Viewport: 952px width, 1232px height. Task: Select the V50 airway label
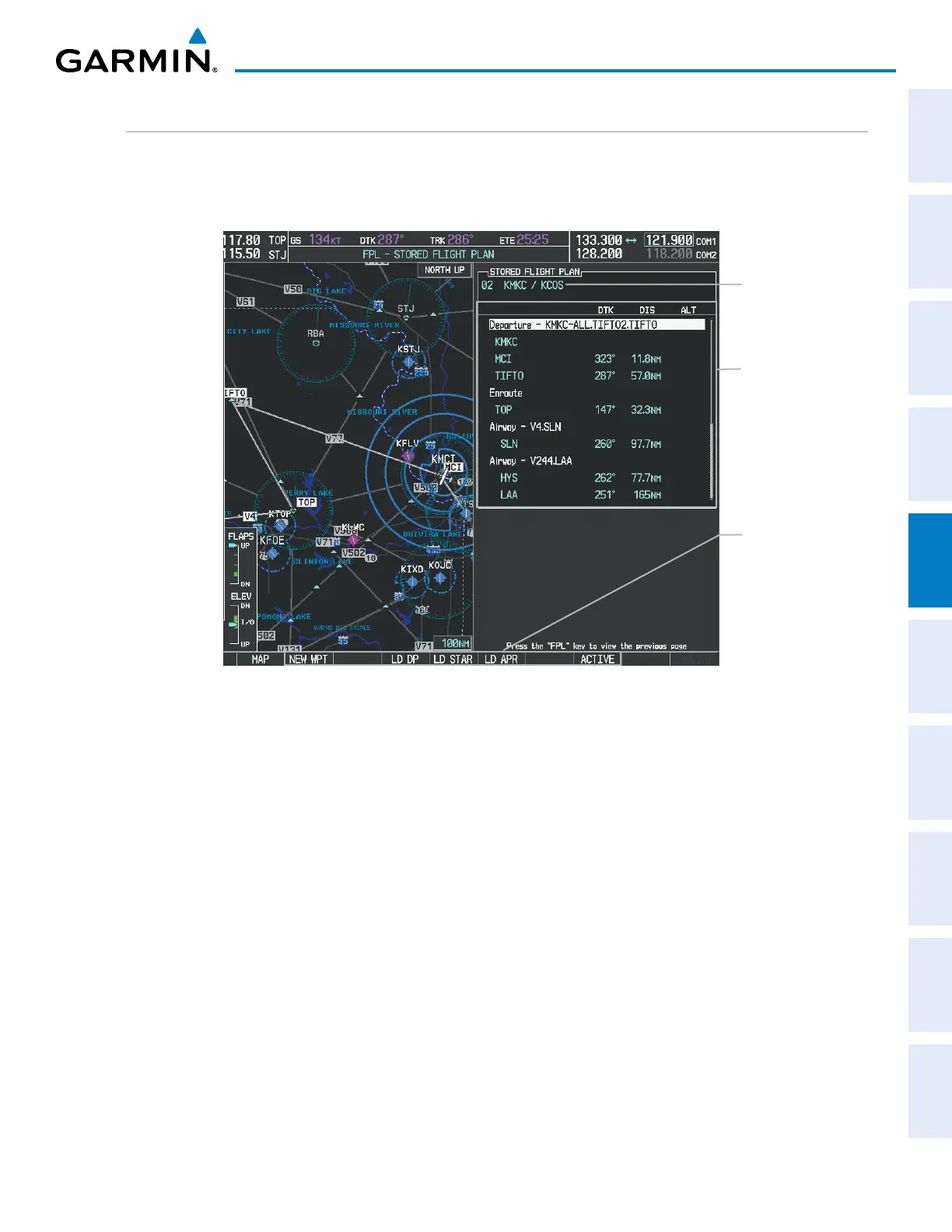(x=292, y=289)
